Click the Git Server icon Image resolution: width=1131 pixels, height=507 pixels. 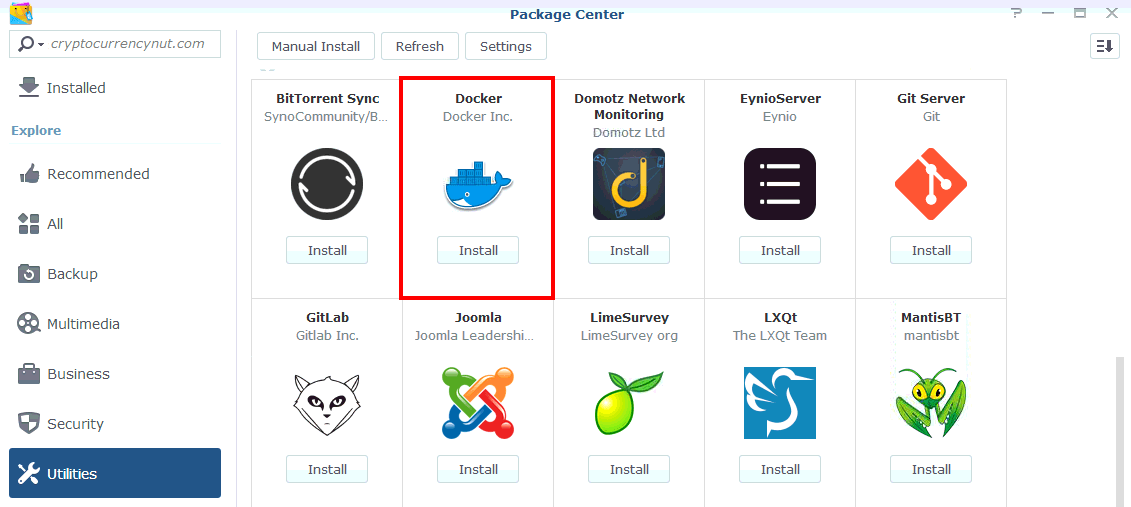pyautogui.click(x=930, y=184)
